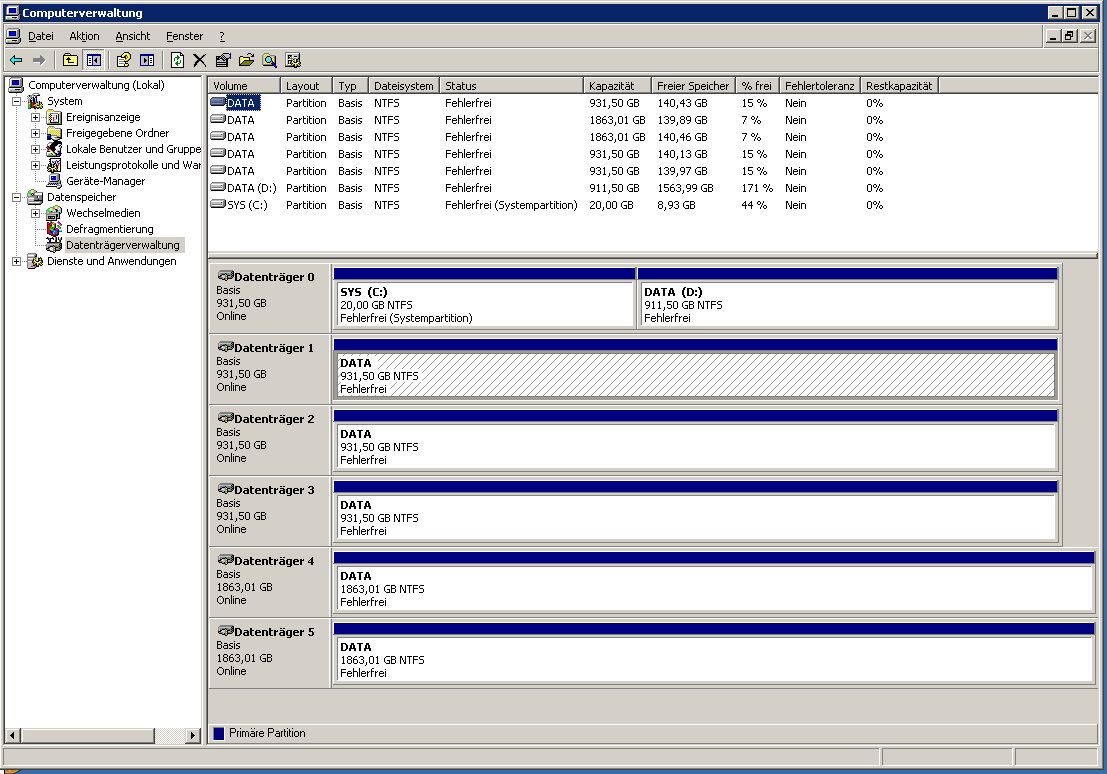
Task: Click the Back arrow in the toolbar
Action: point(16,61)
